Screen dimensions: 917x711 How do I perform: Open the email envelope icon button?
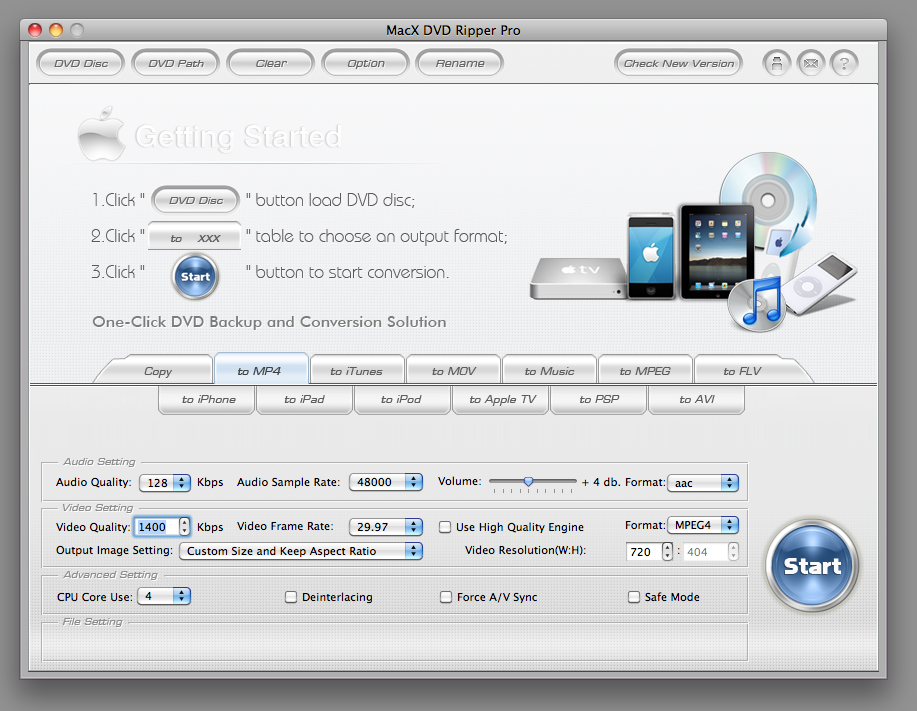tap(811, 63)
